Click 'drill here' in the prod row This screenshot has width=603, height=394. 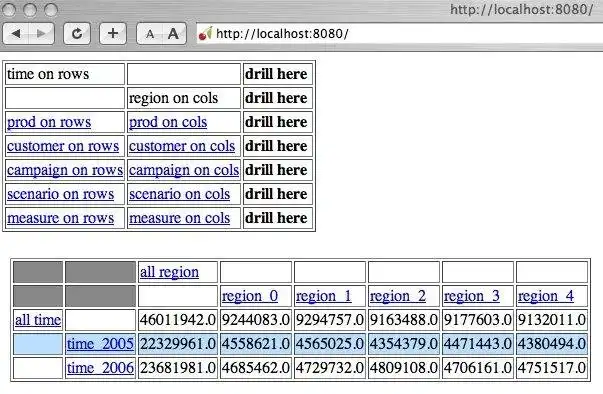(276, 122)
